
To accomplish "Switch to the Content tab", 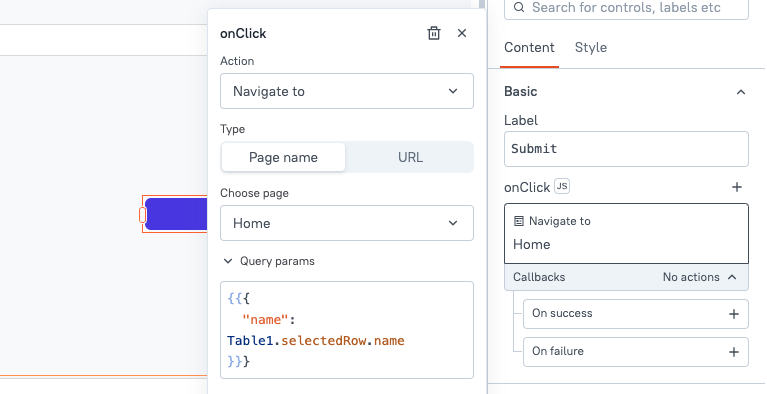I will (529, 47).
